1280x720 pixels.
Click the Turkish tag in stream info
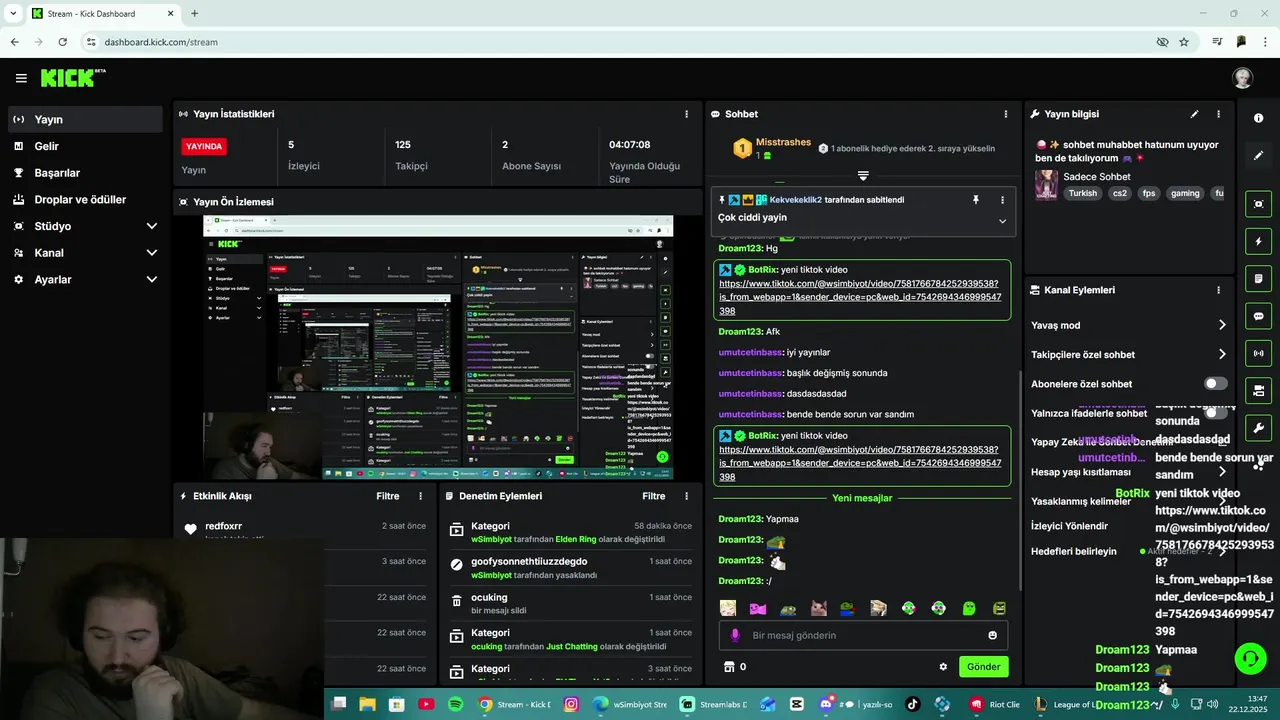[x=1082, y=193]
